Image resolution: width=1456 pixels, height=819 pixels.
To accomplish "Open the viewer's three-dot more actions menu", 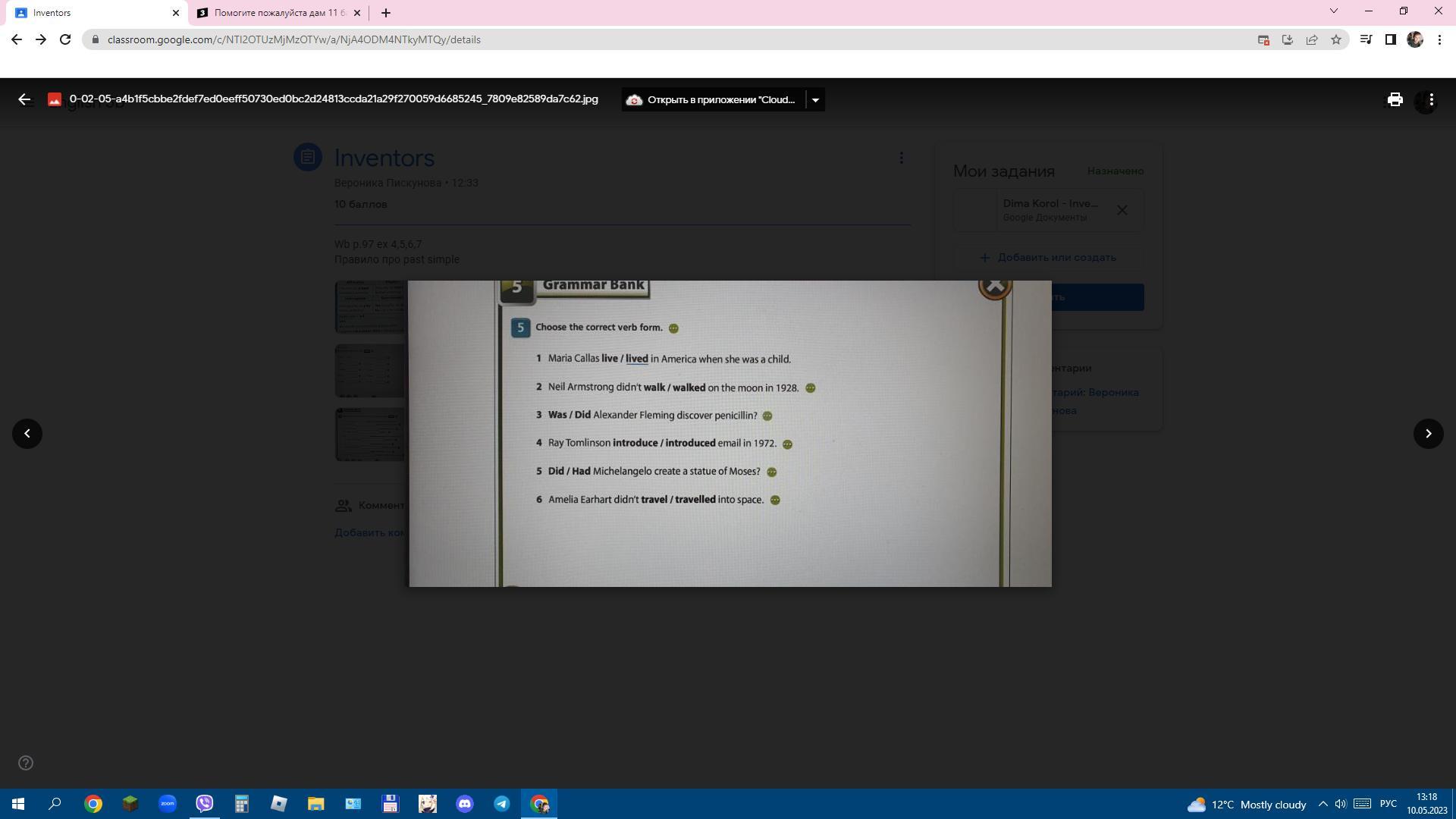I will pyautogui.click(x=1431, y=99).
